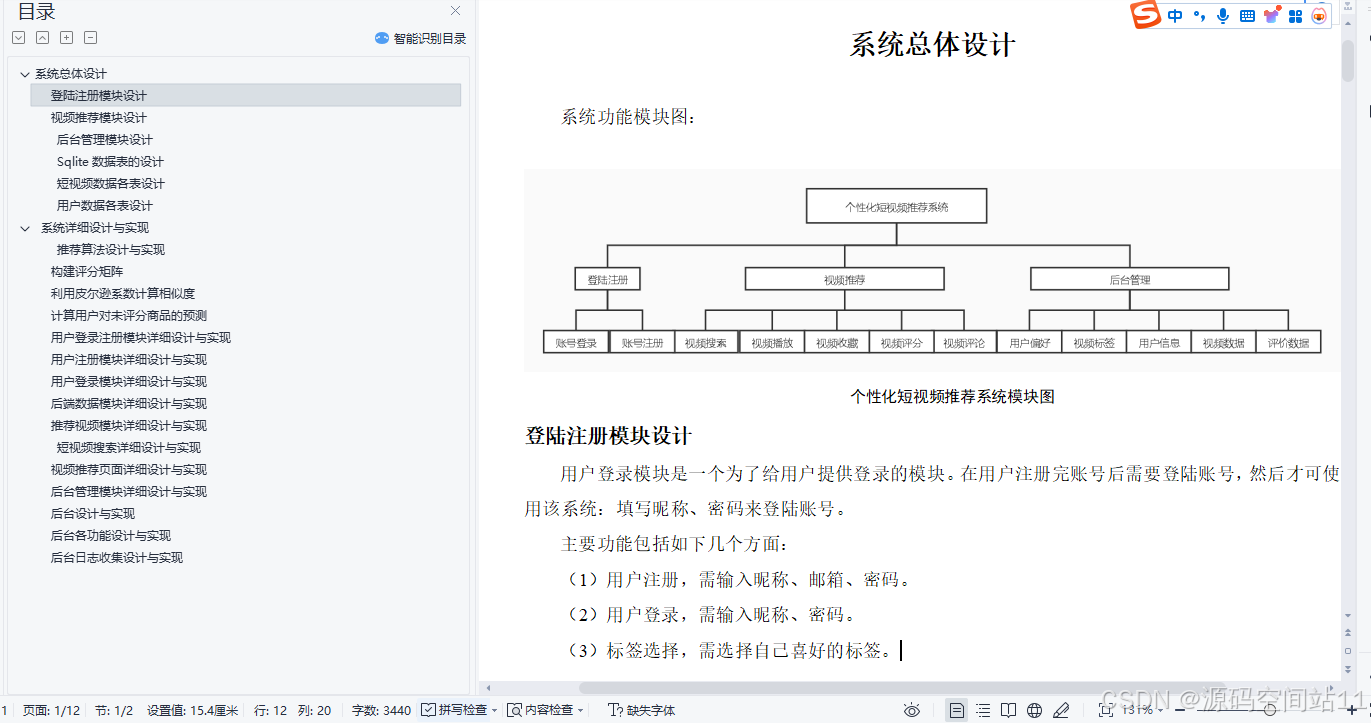
Task: Go to 用户数据各表设计 heading
Action: [105, 206]
